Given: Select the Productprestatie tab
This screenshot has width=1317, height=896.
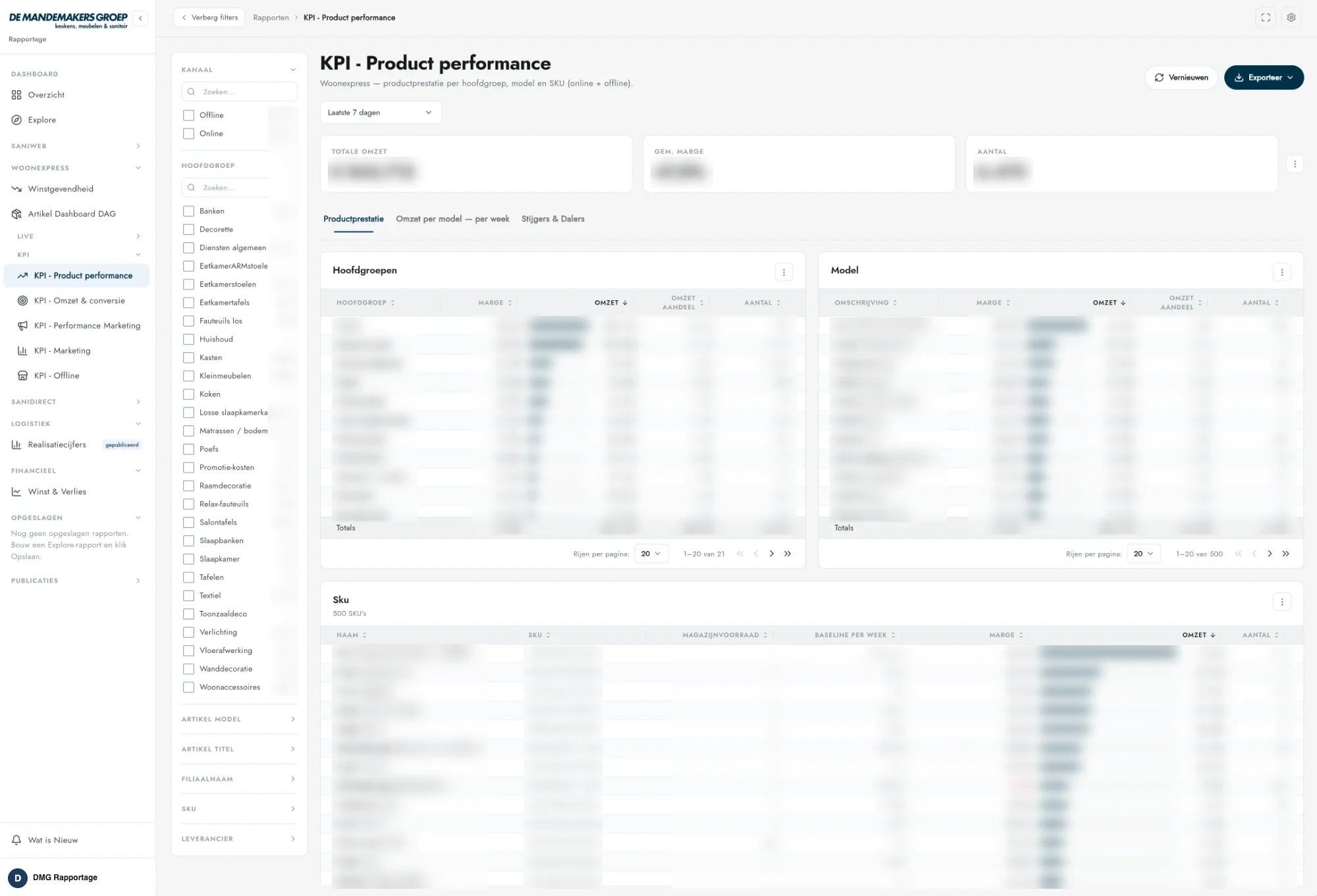Looking at the screenshot, I should (354, 219).
